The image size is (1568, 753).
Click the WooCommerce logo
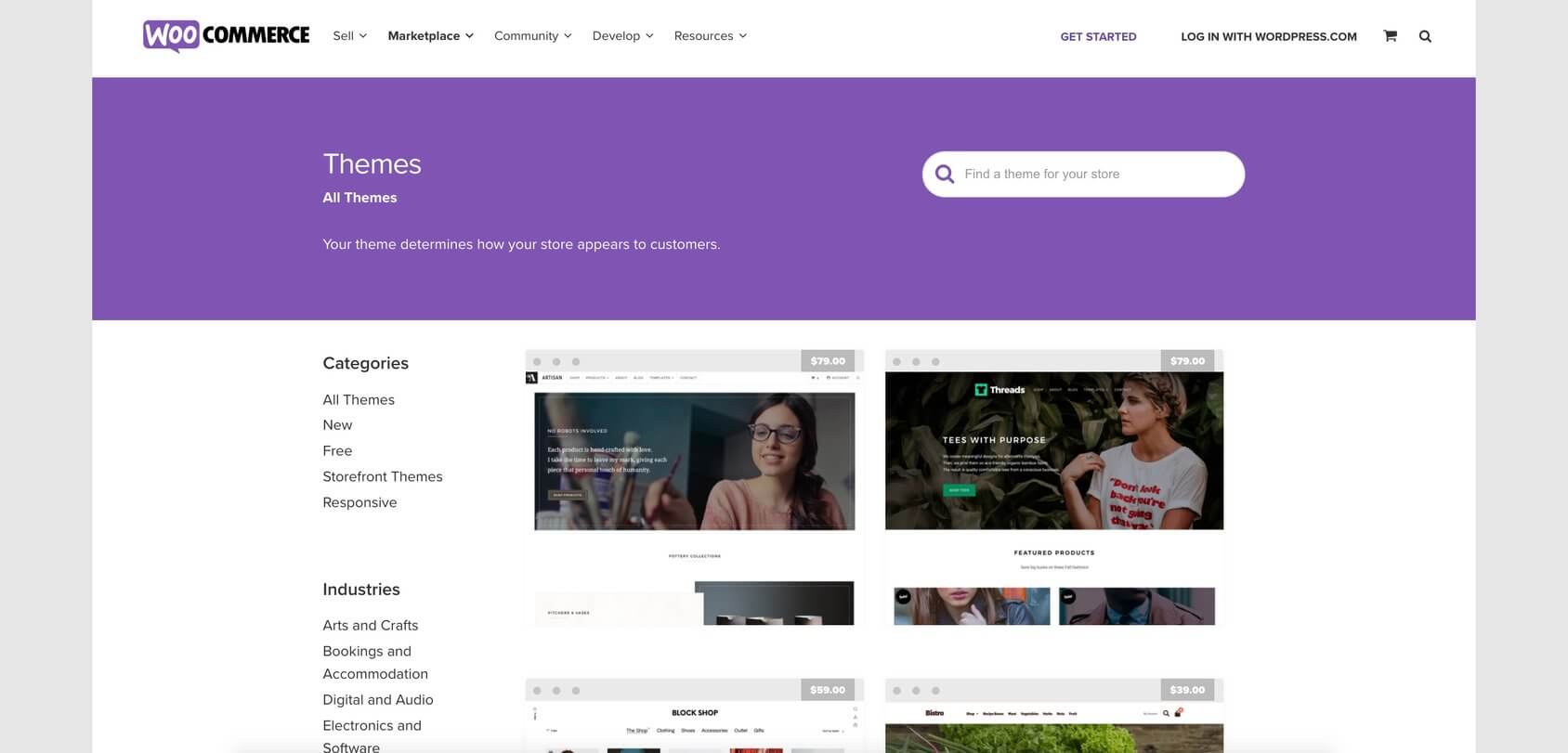click(x=226, y=36)
